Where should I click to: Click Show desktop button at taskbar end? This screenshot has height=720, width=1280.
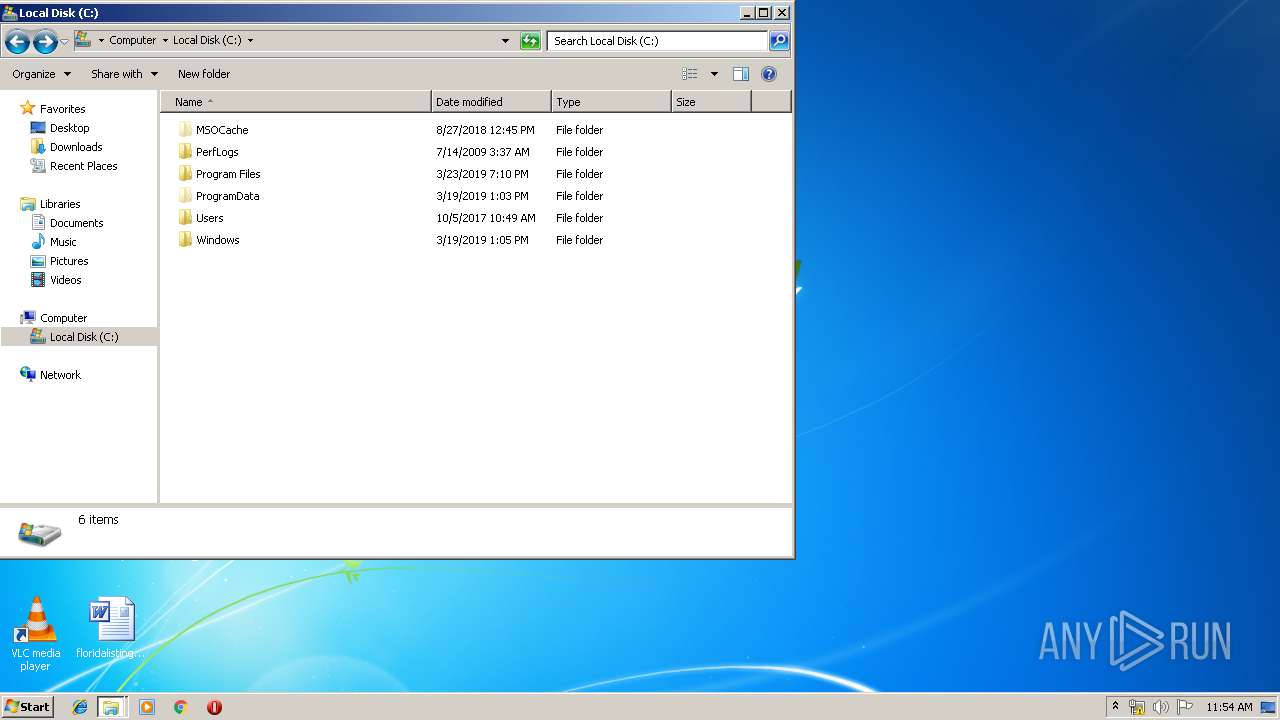(x=1269, y=707)
